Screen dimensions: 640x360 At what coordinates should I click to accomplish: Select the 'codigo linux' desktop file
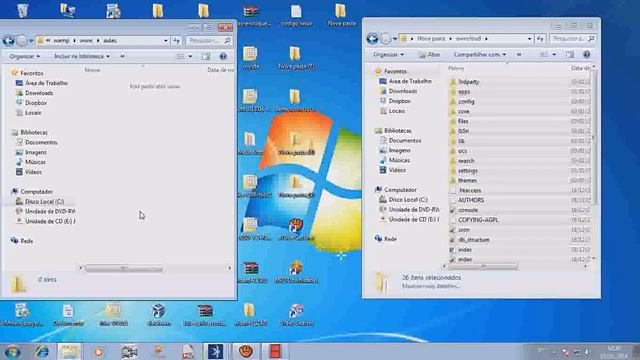296,16
